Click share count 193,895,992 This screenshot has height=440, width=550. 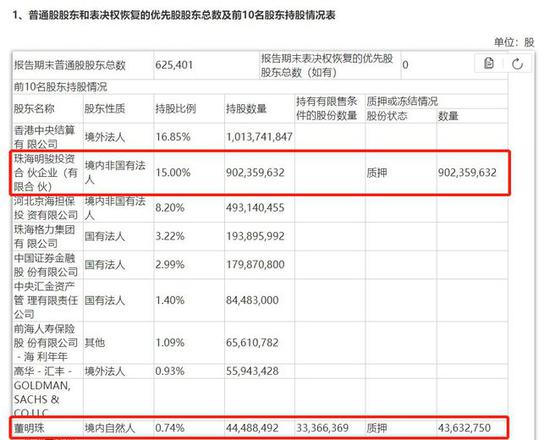[255, 236]
